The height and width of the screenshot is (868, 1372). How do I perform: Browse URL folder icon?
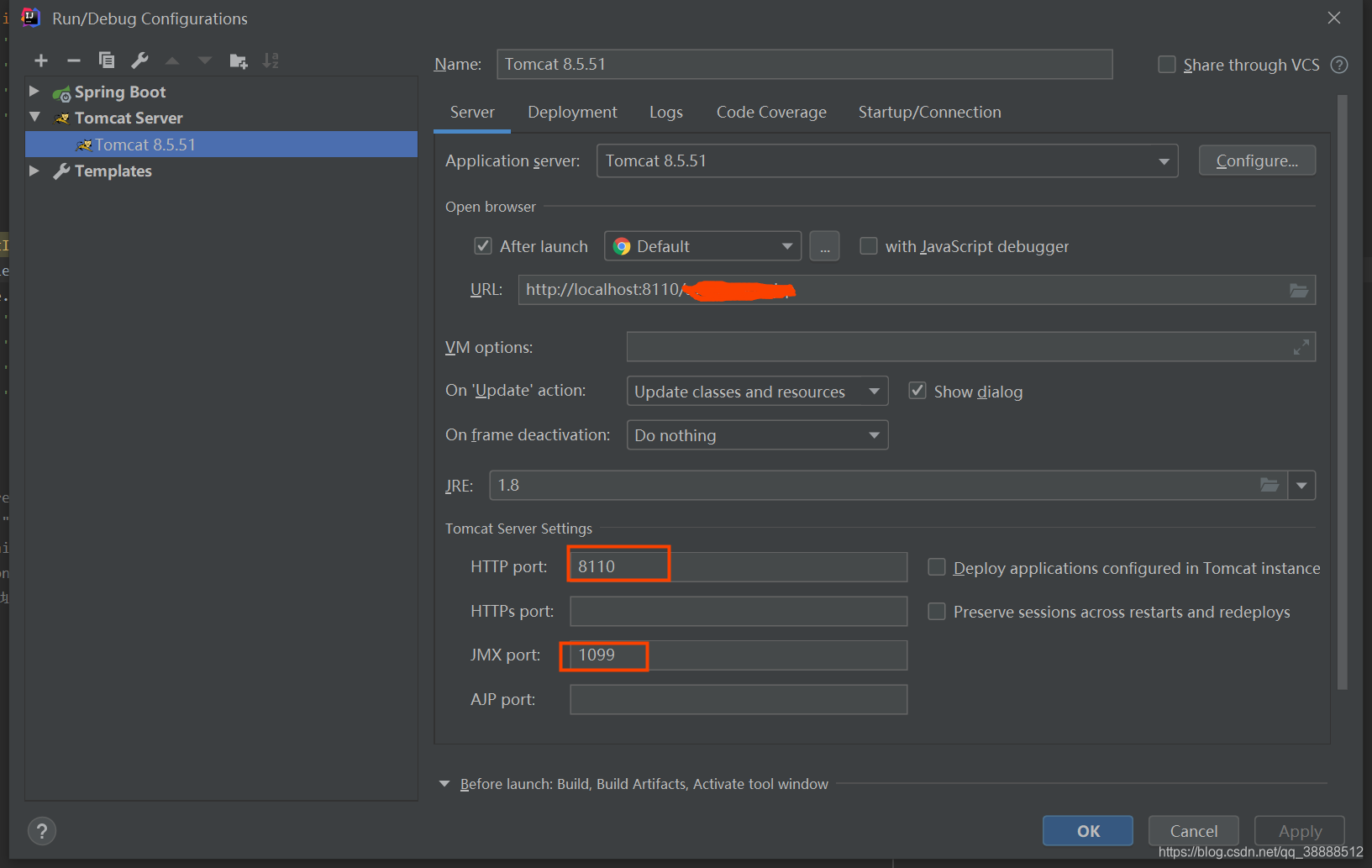pos(1299,290)
